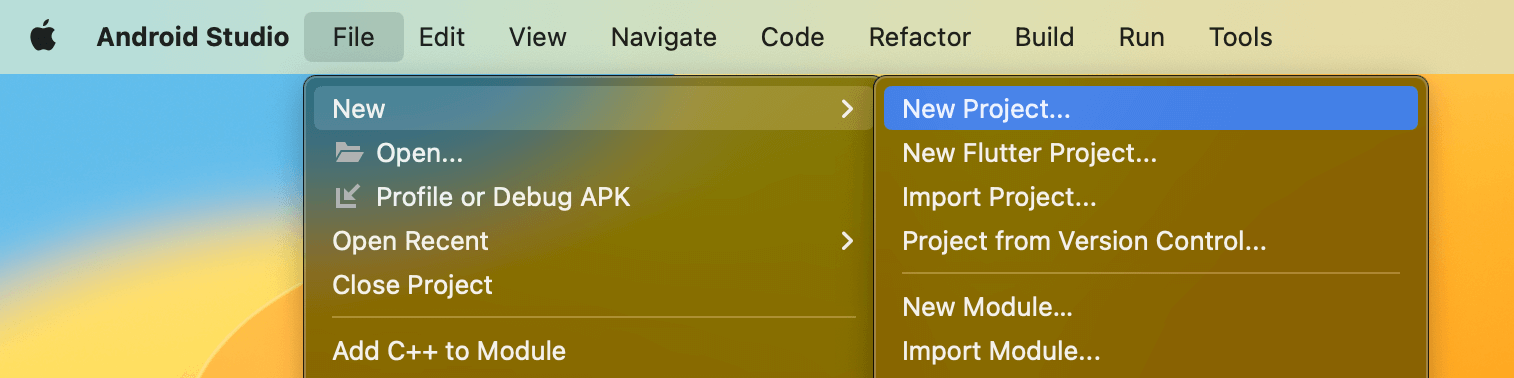Screen dimensions: 1514x378
Task: Open the Apple menu icon
Action: [x=43, y=37]
